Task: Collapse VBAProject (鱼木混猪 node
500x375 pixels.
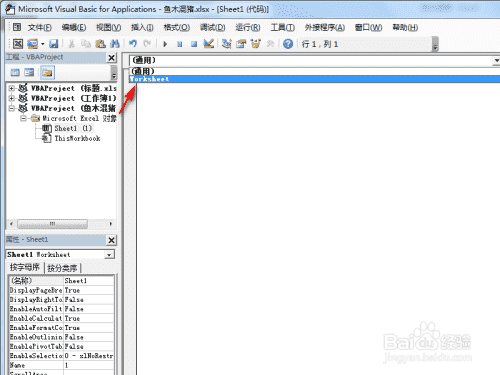Action: pyautogui.click(x=12, y=108)
